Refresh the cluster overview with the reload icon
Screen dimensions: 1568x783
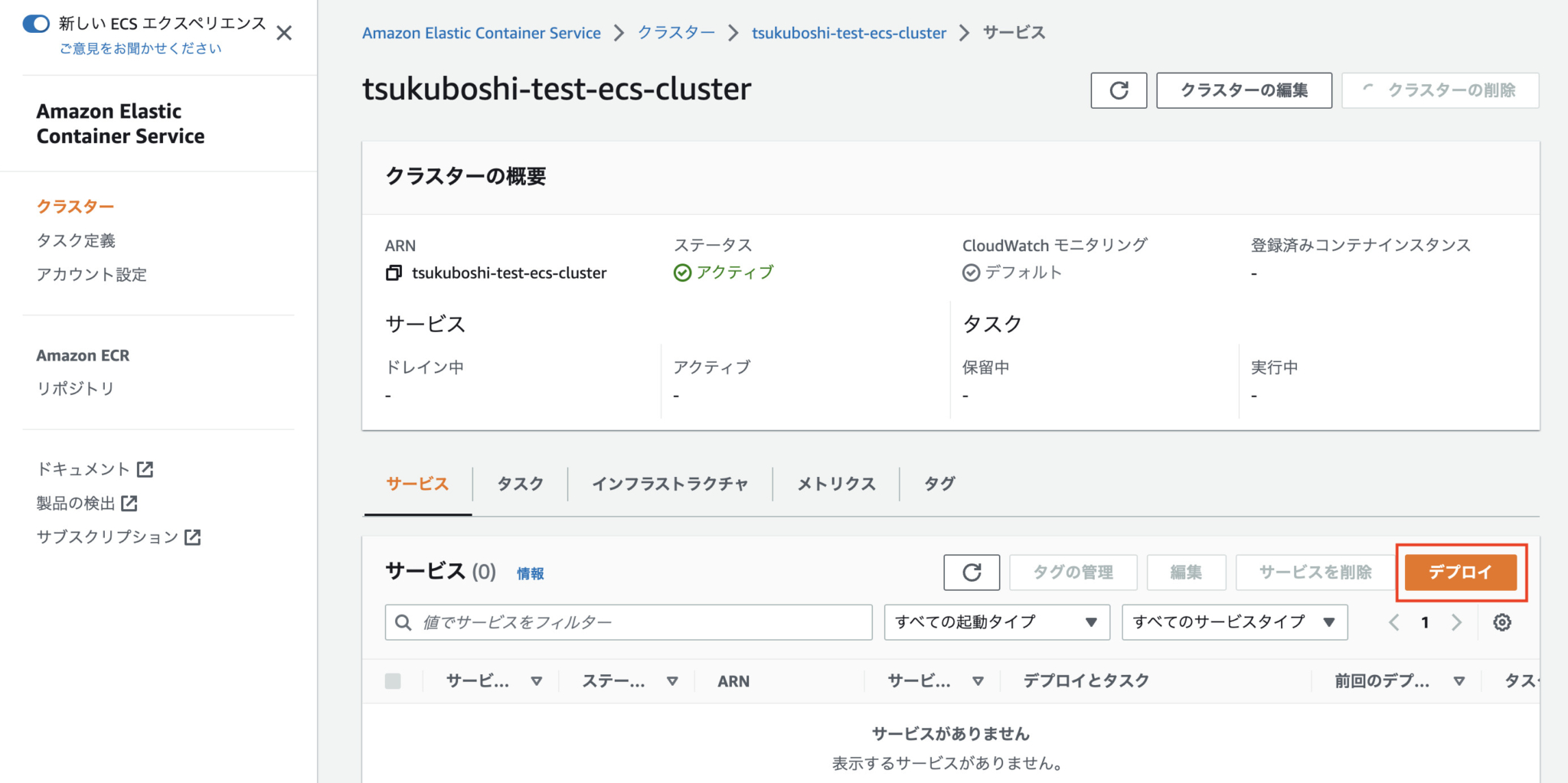tap(1119, 90)
